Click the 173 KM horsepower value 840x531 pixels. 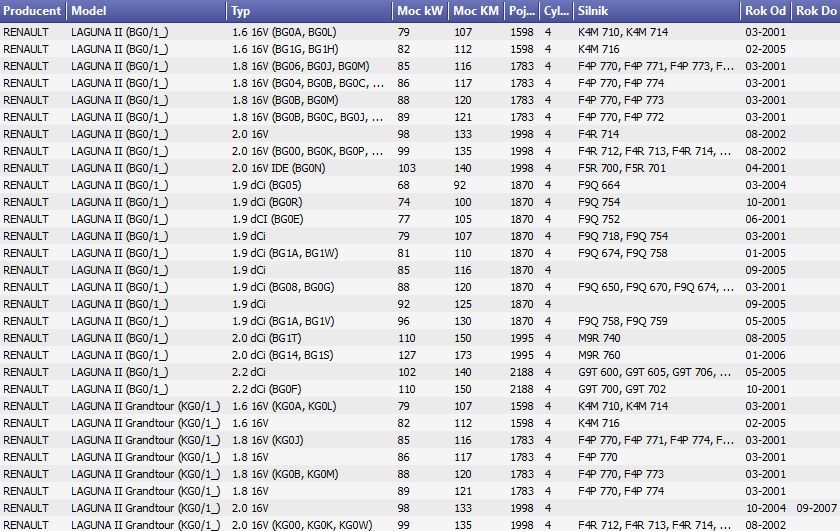click(463, 355)
